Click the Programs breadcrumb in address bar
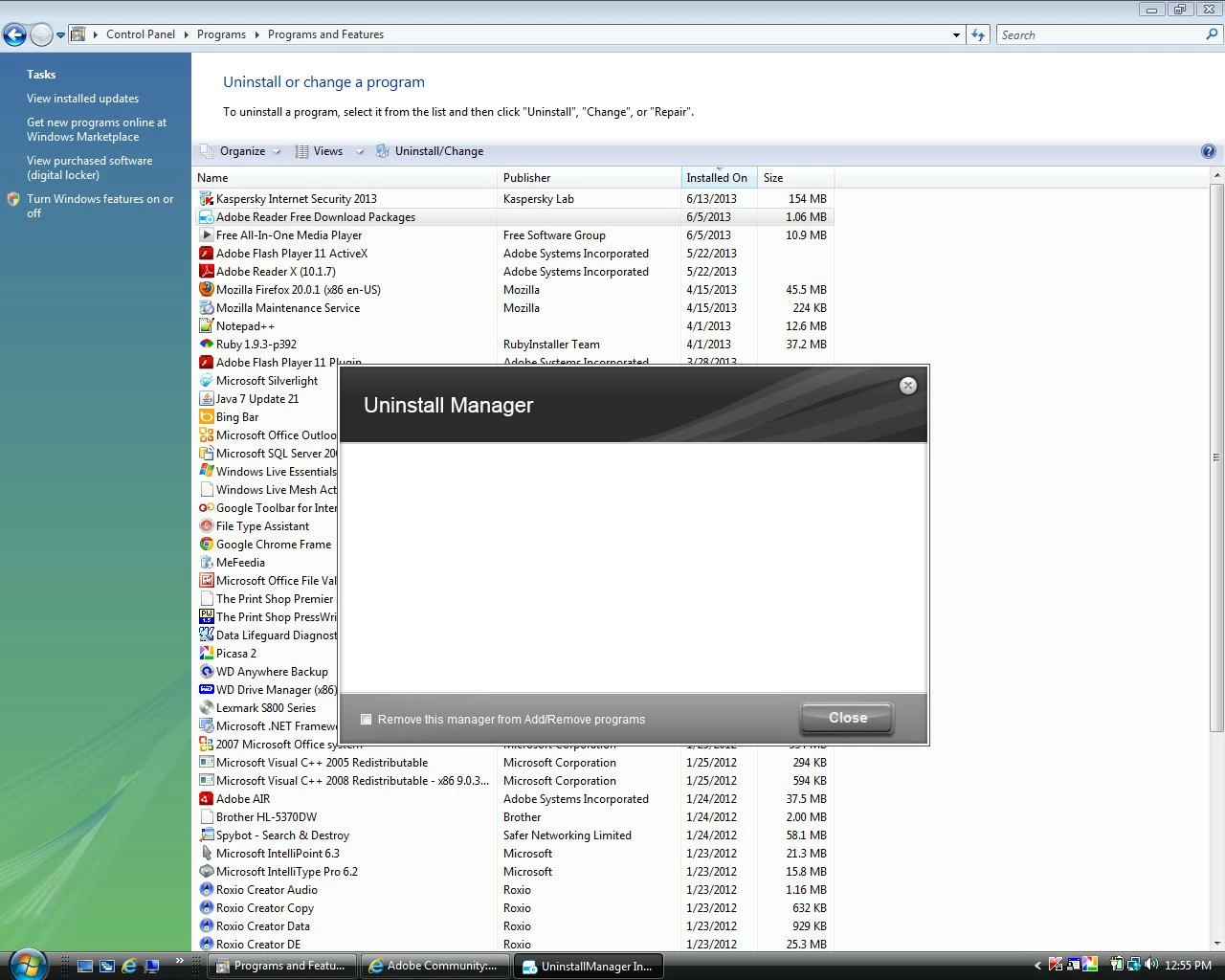Image resolution: width=1225 pixels, height=980 pixels. (x=221, y=34)
